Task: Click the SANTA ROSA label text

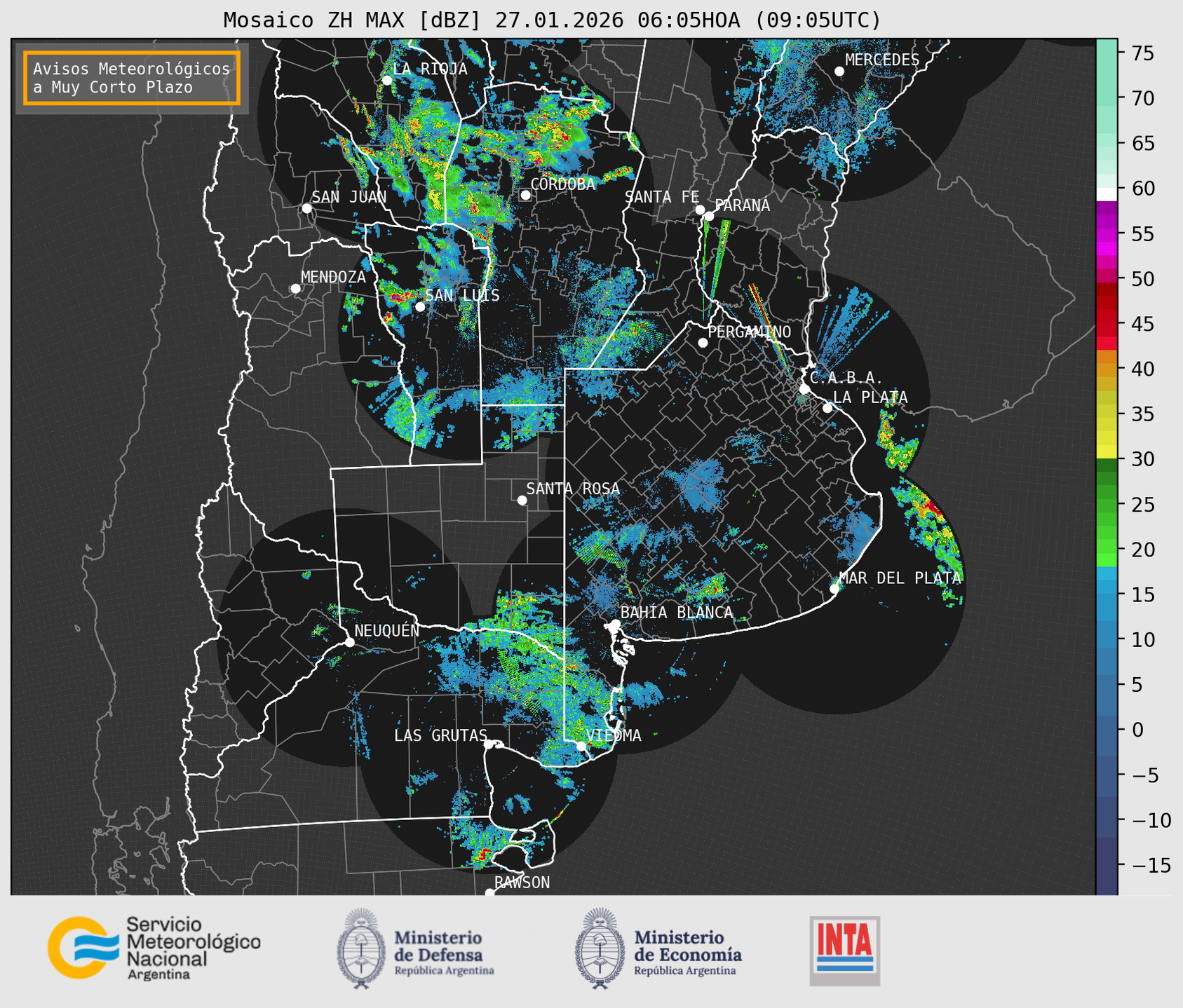Action: 573,489
